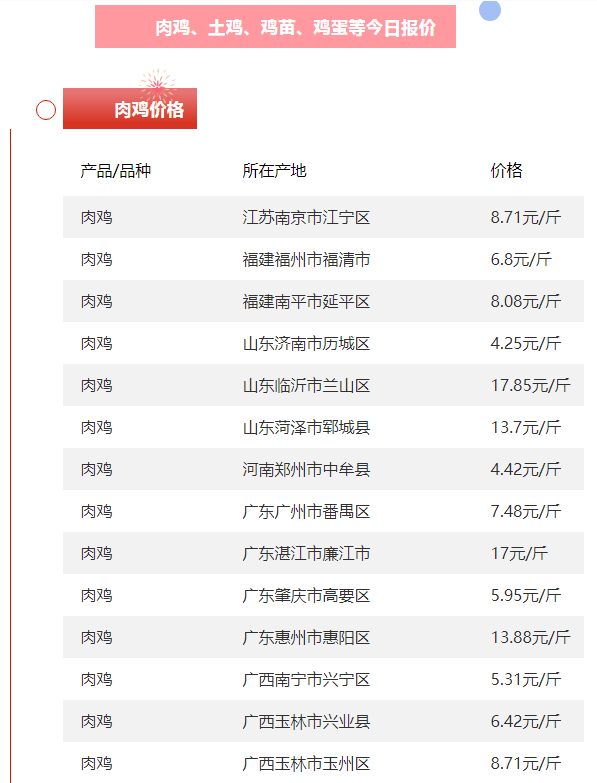
Task: Select 山东菏泽市郓城县 location cell
Action: pyautogui.click(x=306, y=427)
